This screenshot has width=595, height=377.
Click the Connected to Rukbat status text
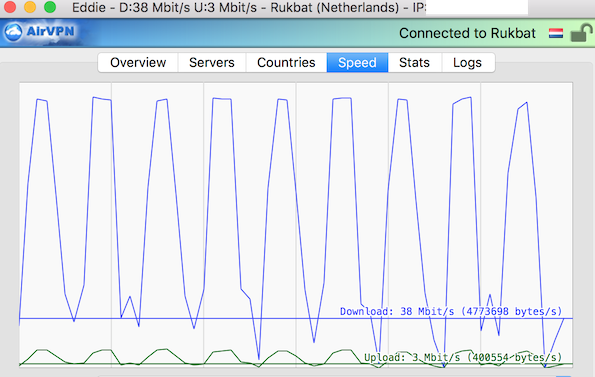pos(467,33)
